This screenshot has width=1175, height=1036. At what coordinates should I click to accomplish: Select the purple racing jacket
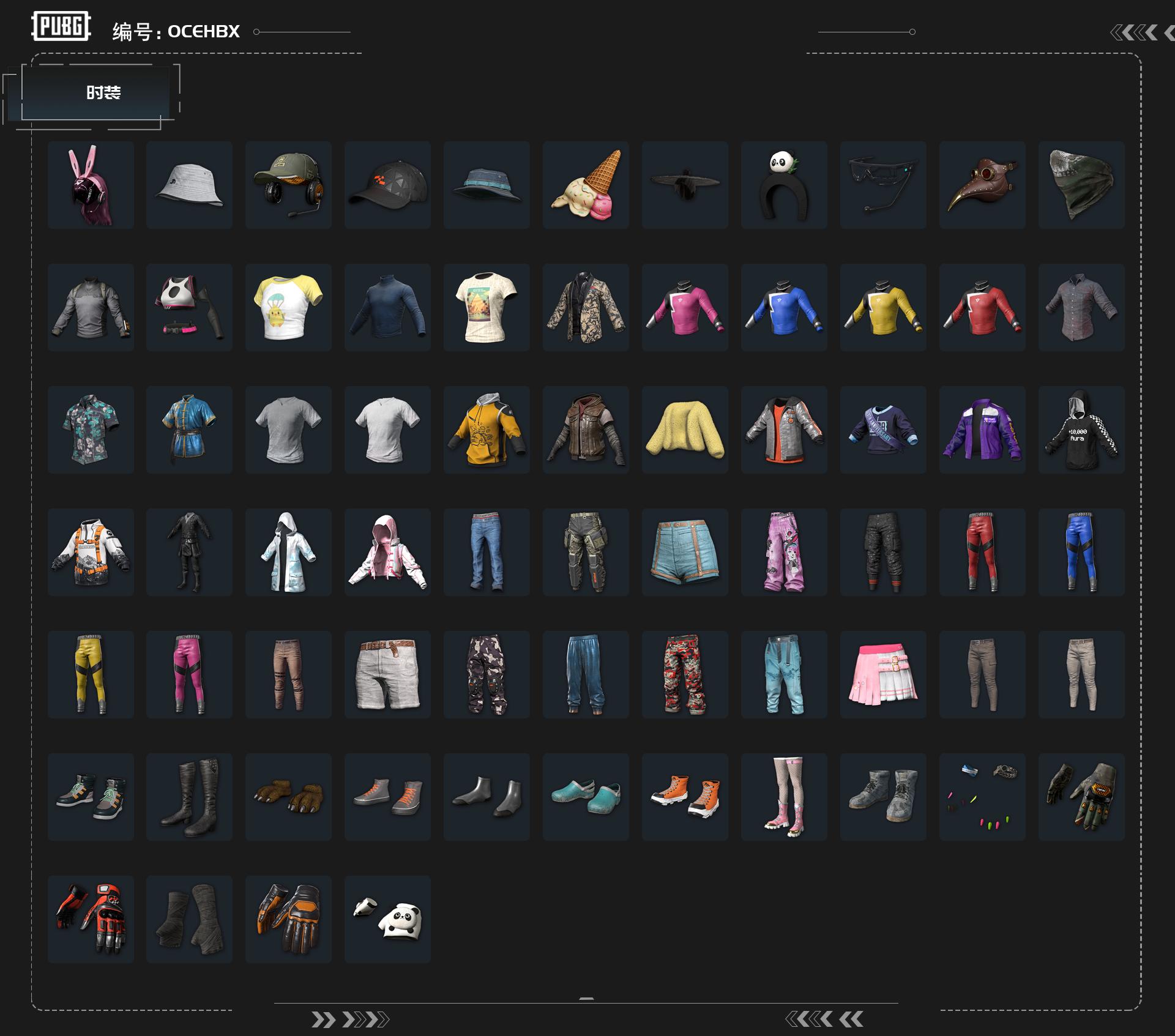(983, 430)
